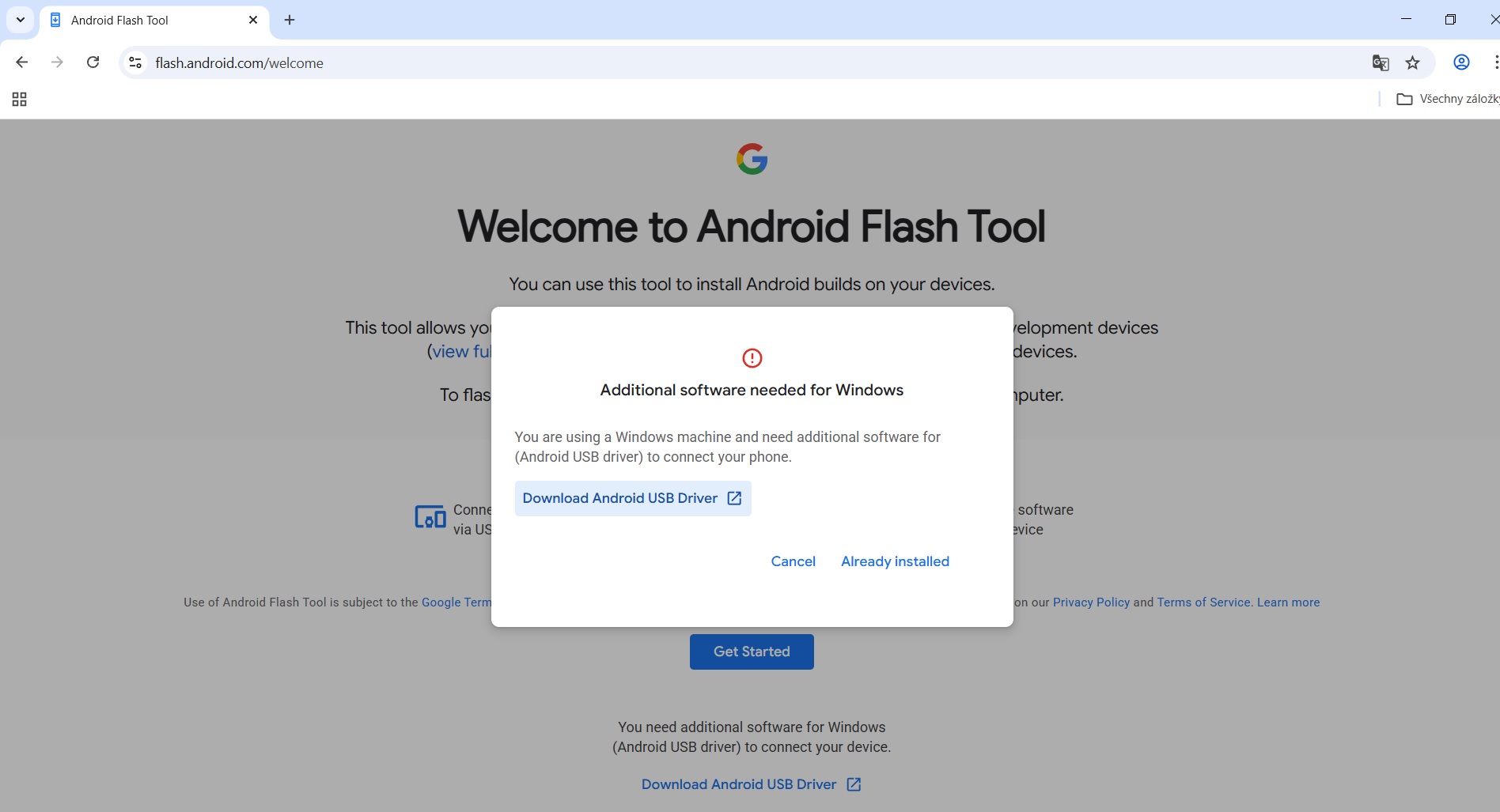Open the Privacy Policy link

point(1091,602)
